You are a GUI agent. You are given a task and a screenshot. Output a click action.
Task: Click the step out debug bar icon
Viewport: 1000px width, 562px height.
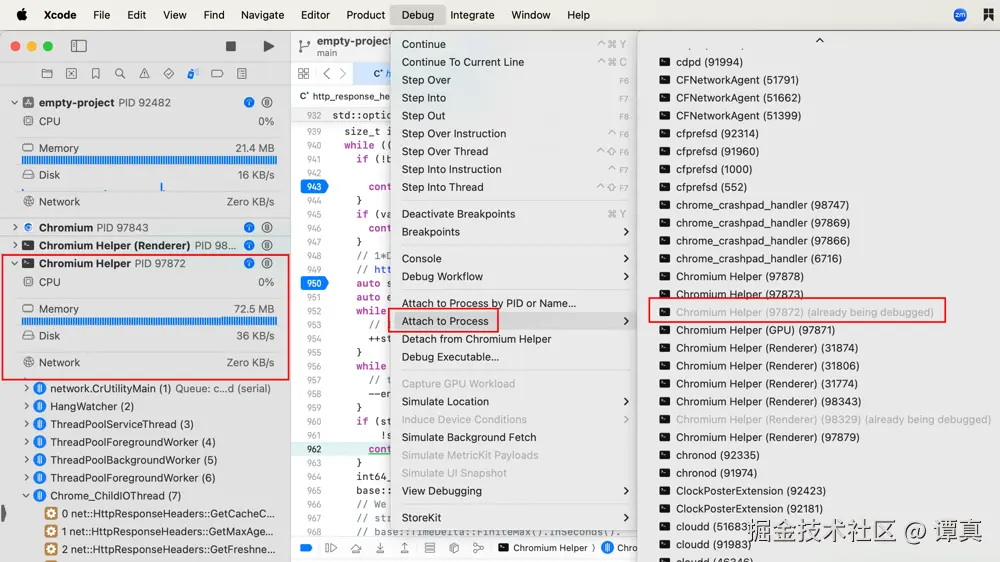(404, 548)
